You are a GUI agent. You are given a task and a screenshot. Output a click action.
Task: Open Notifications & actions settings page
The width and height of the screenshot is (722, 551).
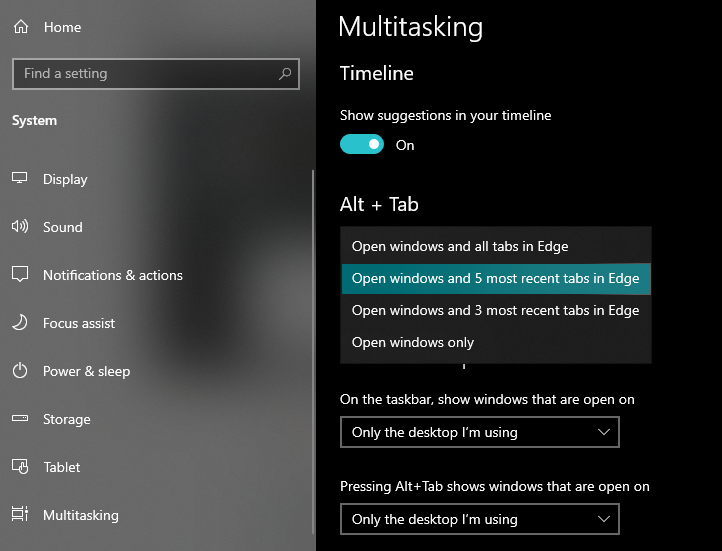point(113,275)
